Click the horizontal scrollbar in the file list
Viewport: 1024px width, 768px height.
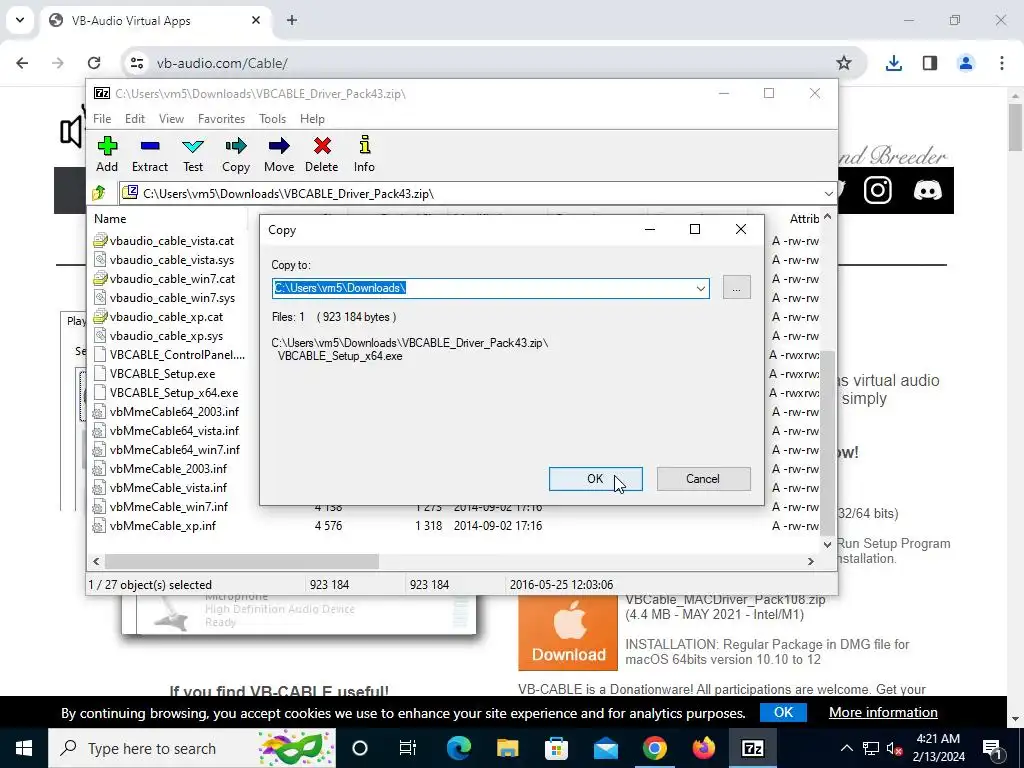(242, 561)
